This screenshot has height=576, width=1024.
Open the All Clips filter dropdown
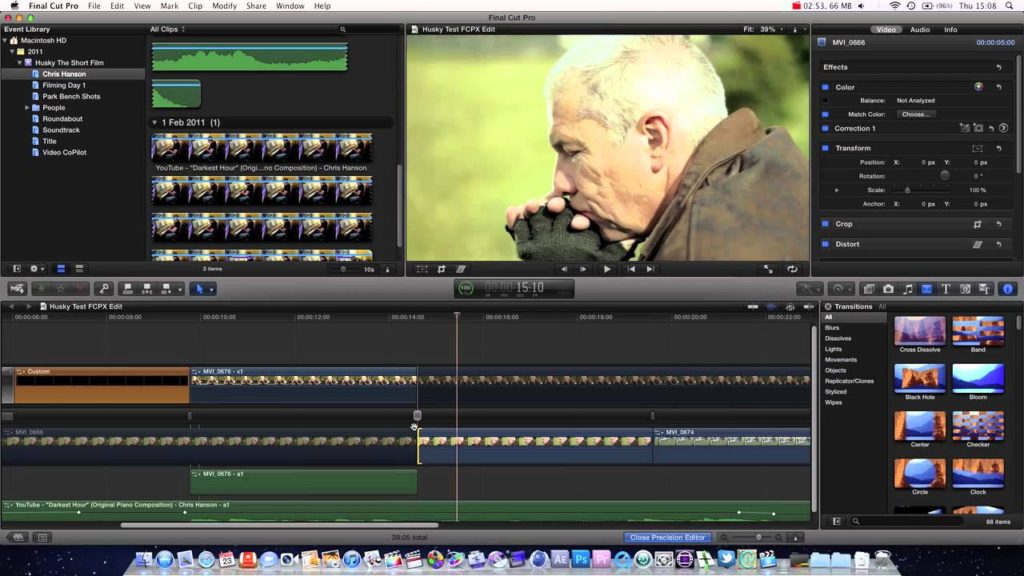tap(167, 29)
